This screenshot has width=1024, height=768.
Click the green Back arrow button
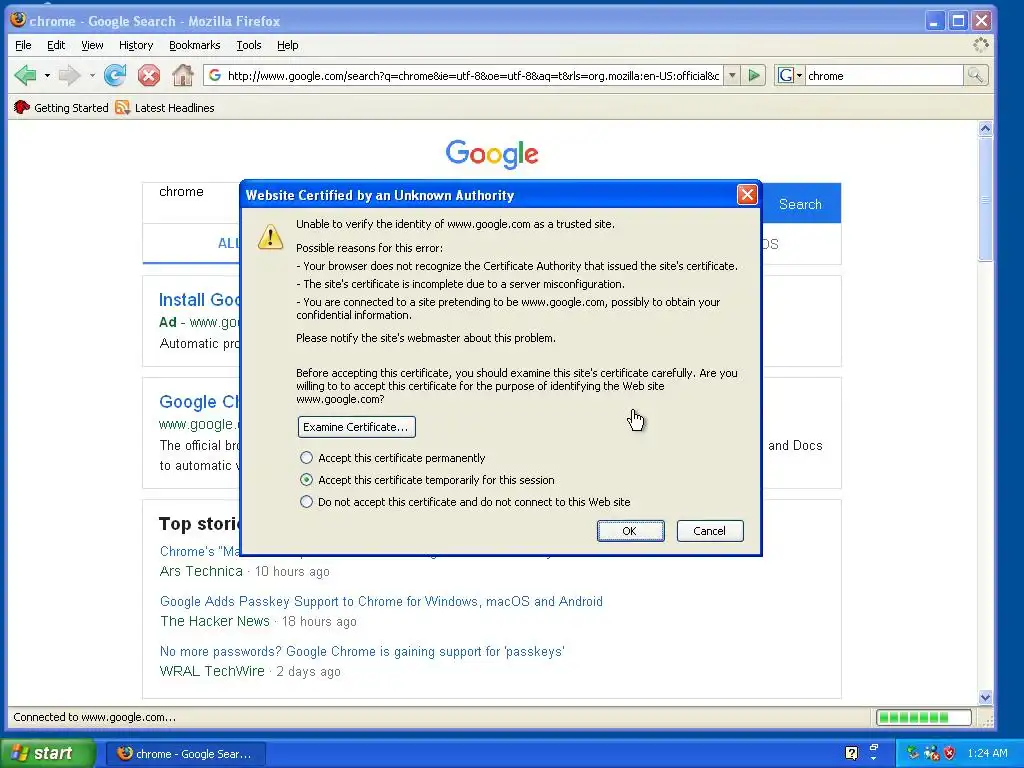point(25,76)
